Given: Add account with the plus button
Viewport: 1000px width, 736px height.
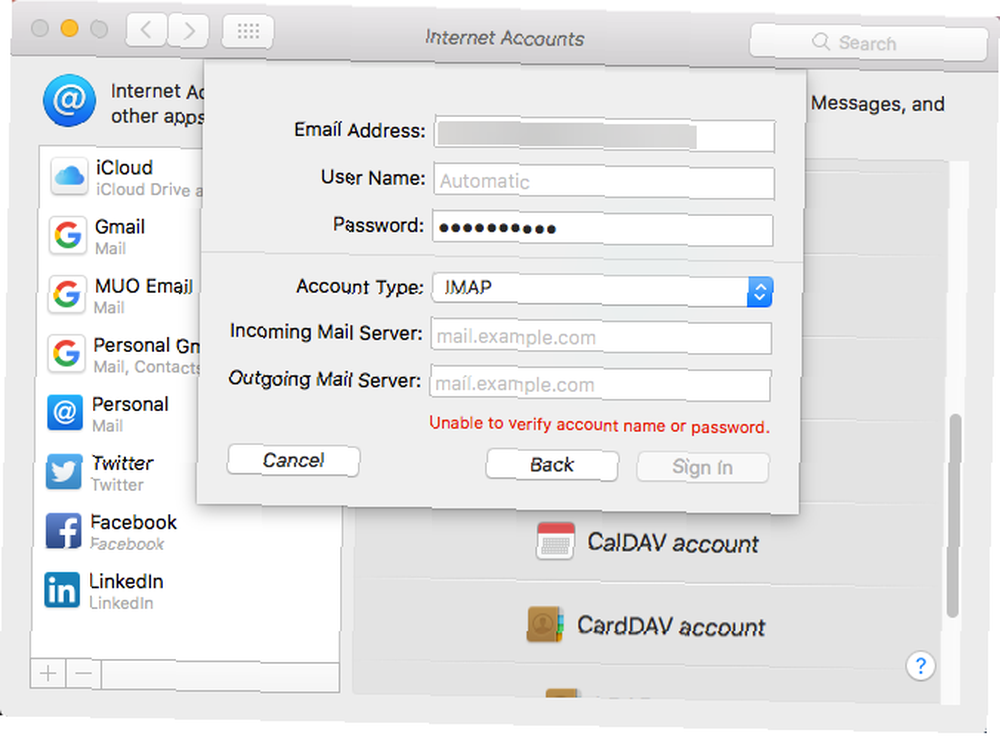Looking at the screenshot, I should pos(48,673).
